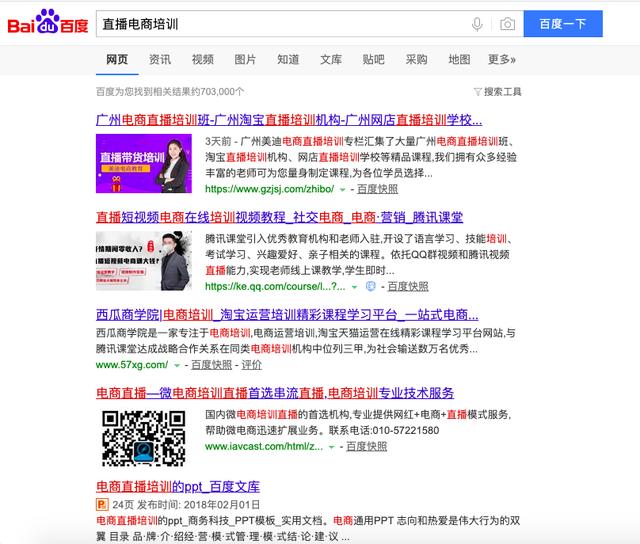Expand dropdown arrow after ke.qq.com URL
Image resolution: width=640 pixels, height=544 pixels.
(354, 287)
